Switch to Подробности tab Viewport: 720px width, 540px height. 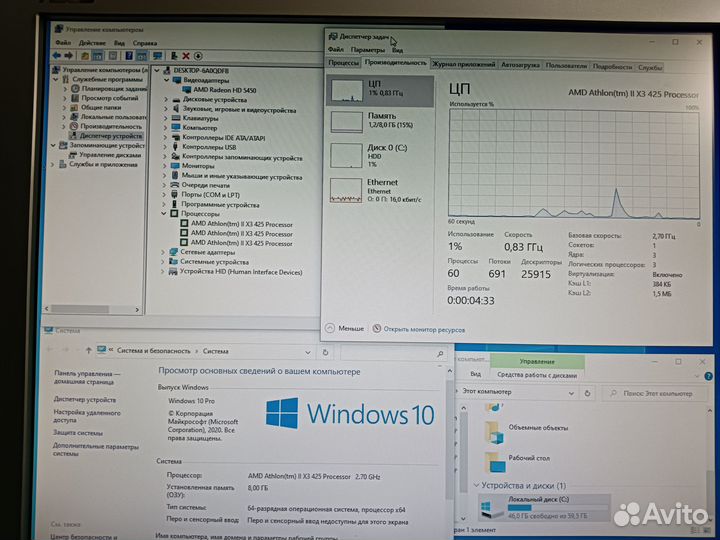pyautogui.click(x=613, y=67)
